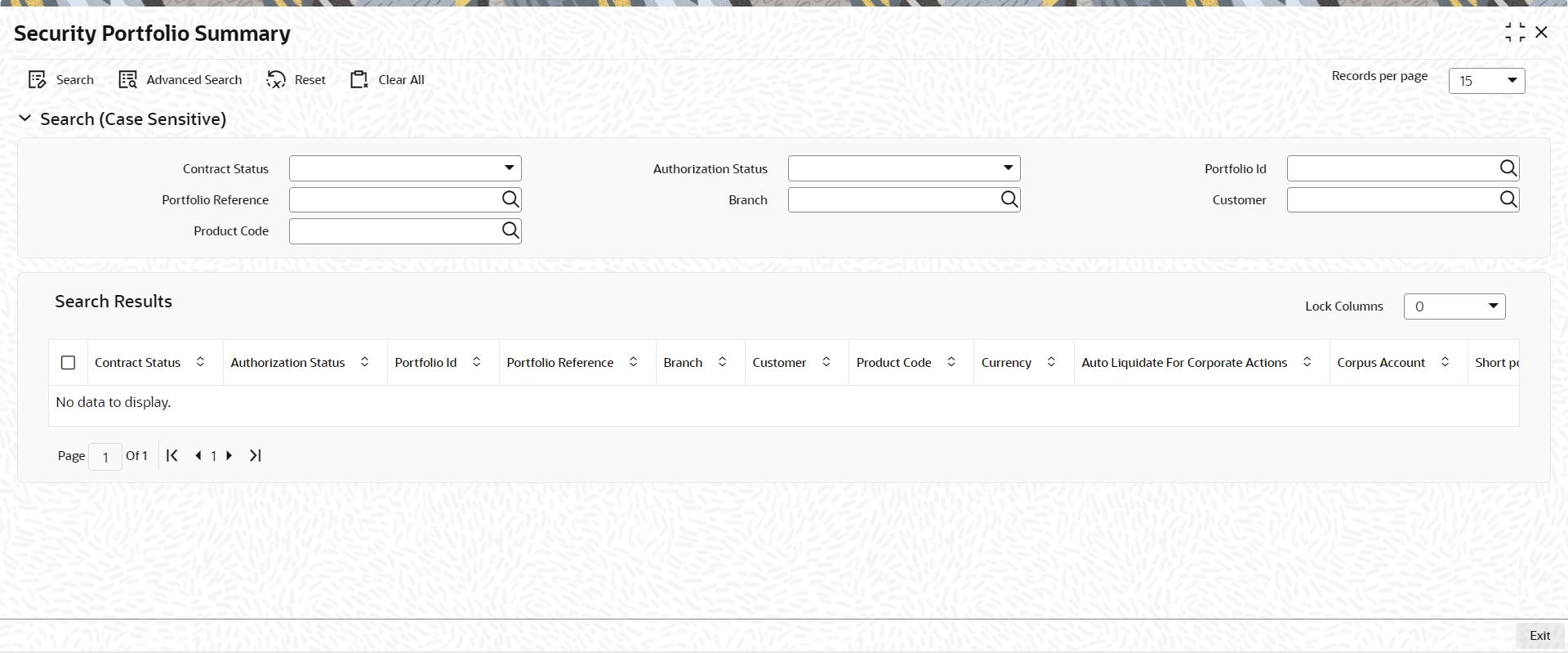This screenshot has width=1568, height=653.
Task: Click the Branch field lookup icon
Action: pos(1009,199)
